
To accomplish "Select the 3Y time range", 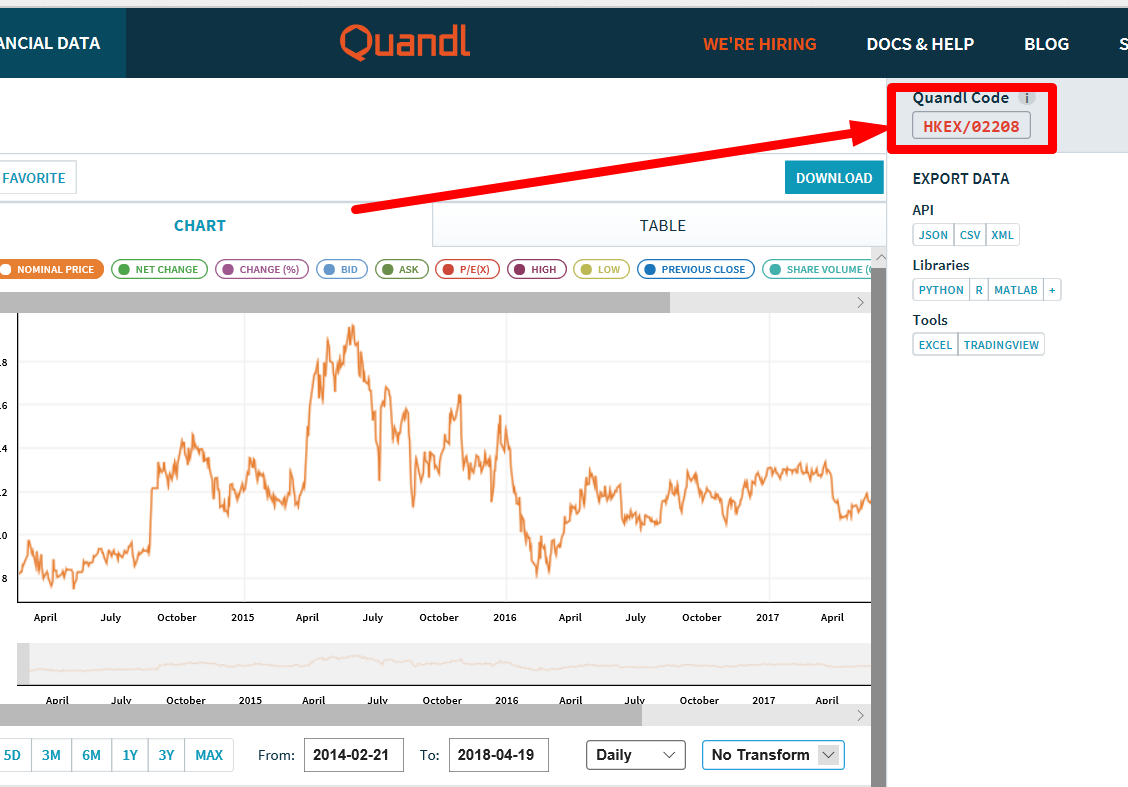I will pyautogui.click(x=166, y=755).
